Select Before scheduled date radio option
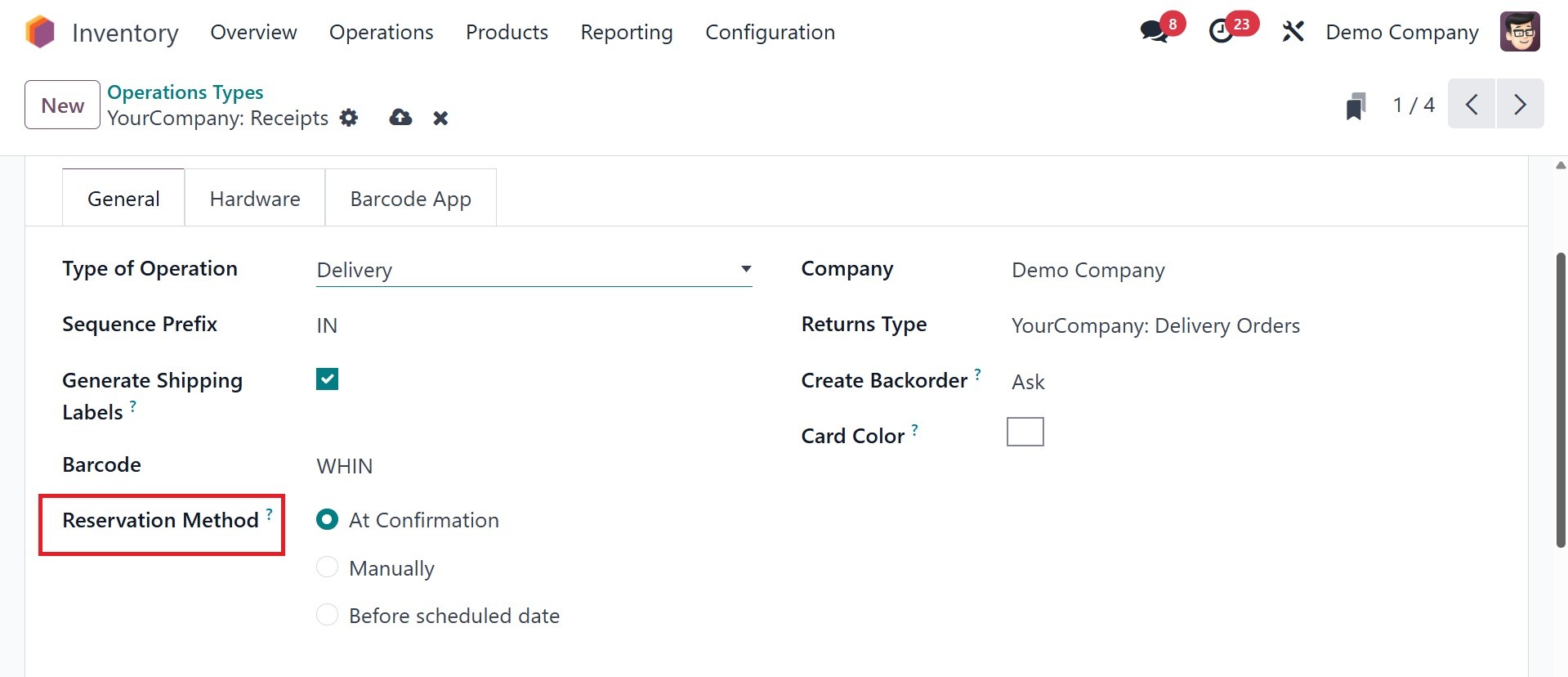The height and width of the screenshot is (677, 1568). point(327,615)
